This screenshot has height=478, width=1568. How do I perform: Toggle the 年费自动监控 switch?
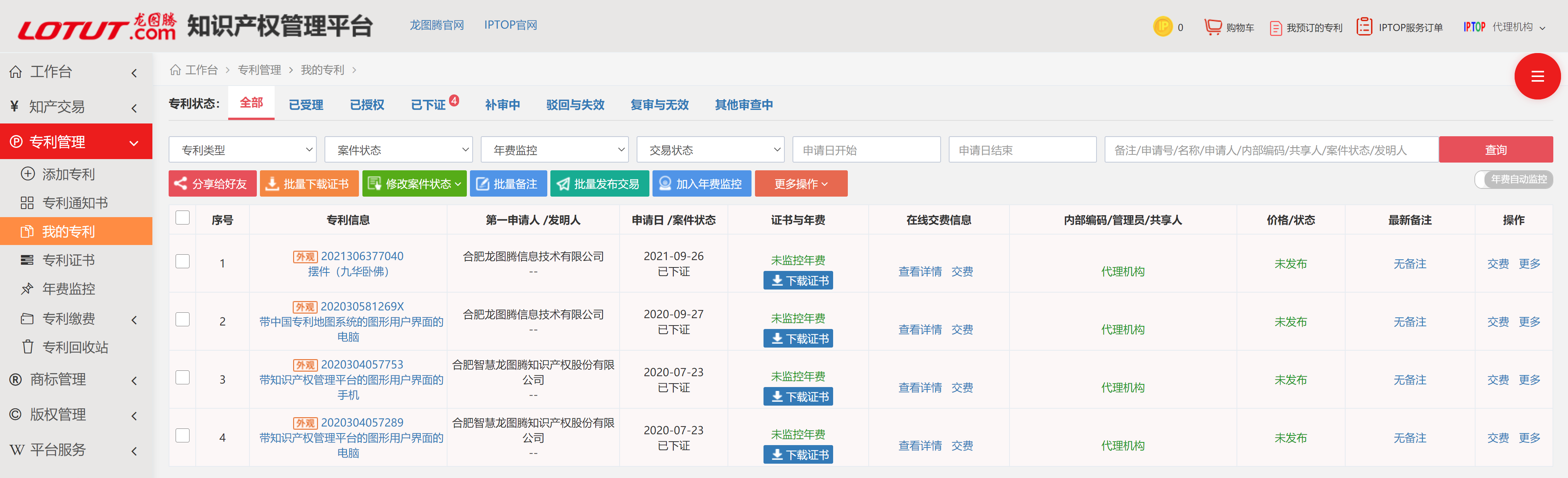tap(1513, 180)
